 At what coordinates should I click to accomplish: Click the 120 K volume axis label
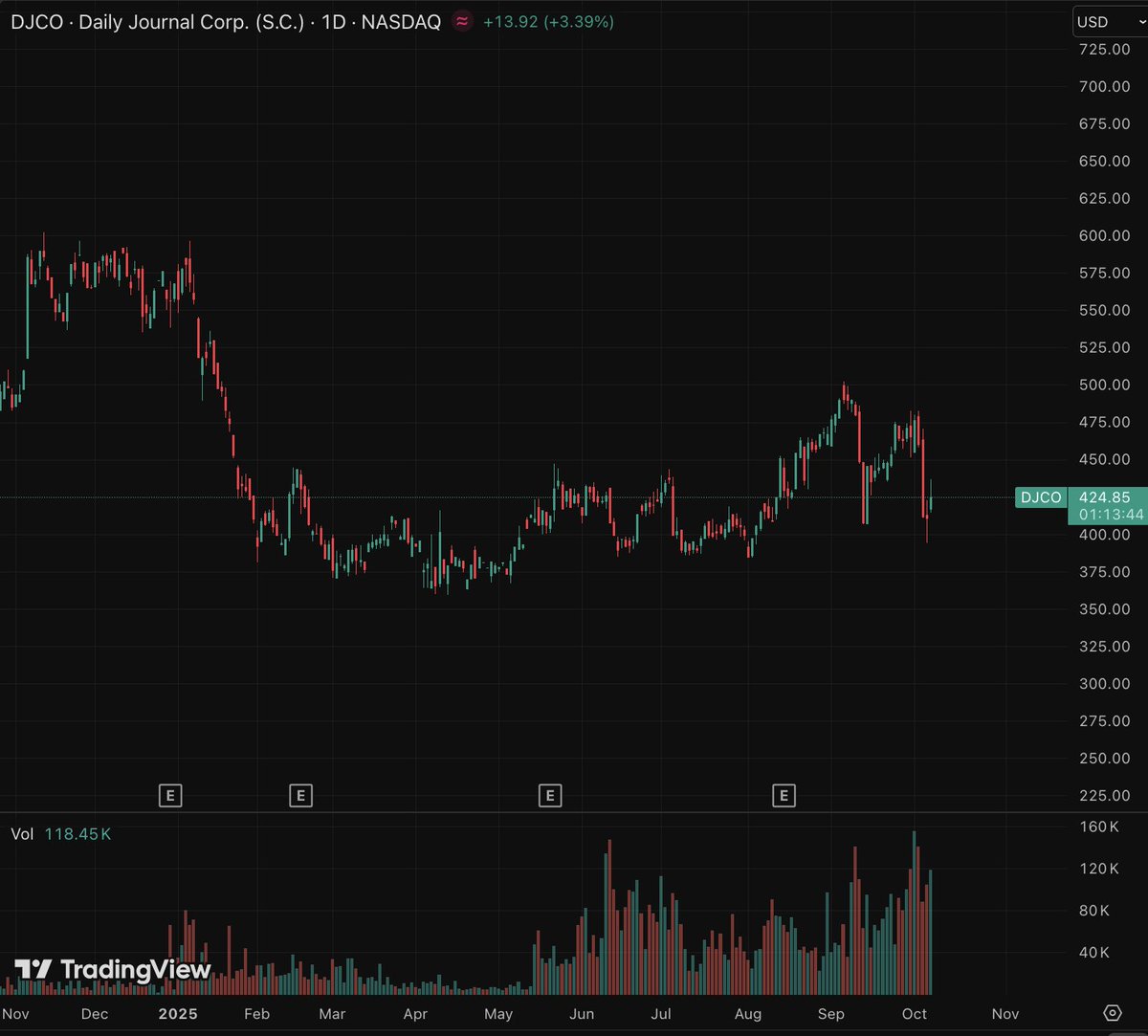[x=1099, y=869]
